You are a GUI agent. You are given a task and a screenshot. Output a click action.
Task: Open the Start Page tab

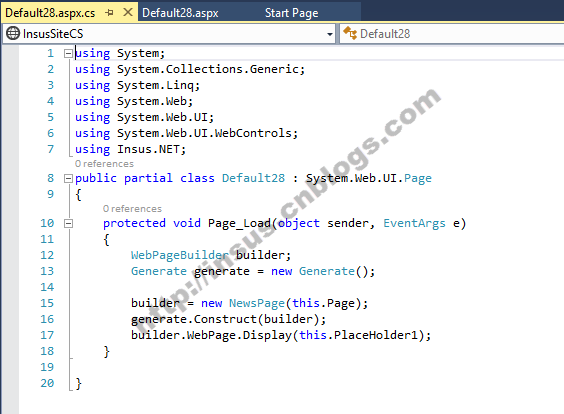291,13
